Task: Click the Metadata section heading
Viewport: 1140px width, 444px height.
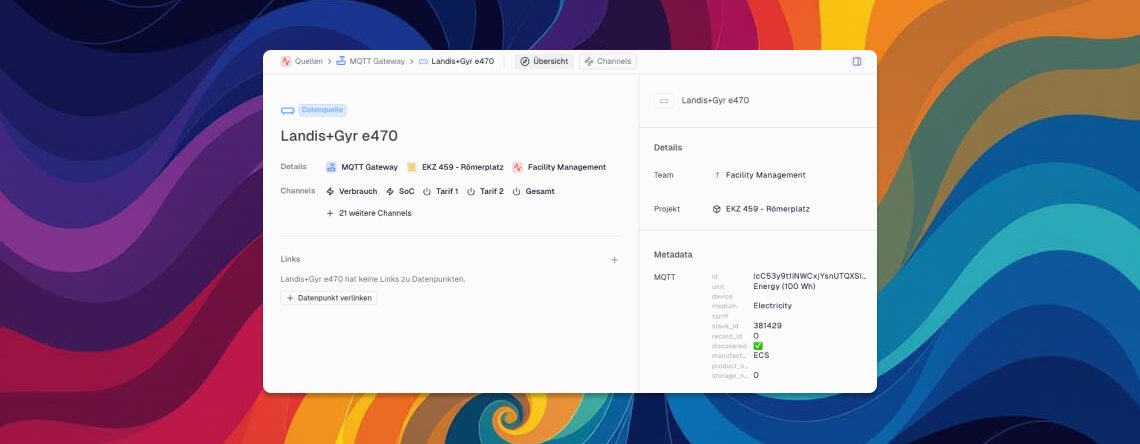Action: pos(673,255)
